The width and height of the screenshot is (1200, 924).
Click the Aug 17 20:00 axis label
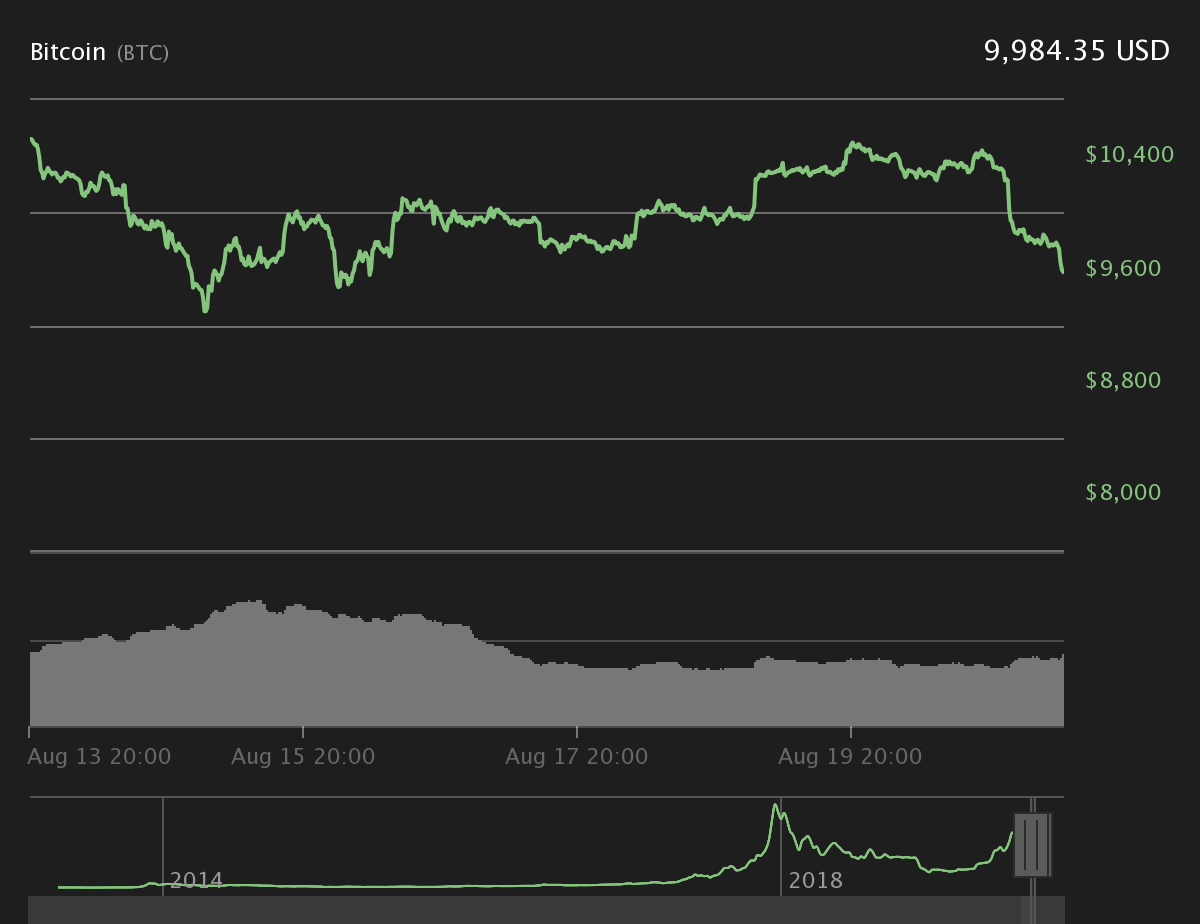tap(577, 757)
